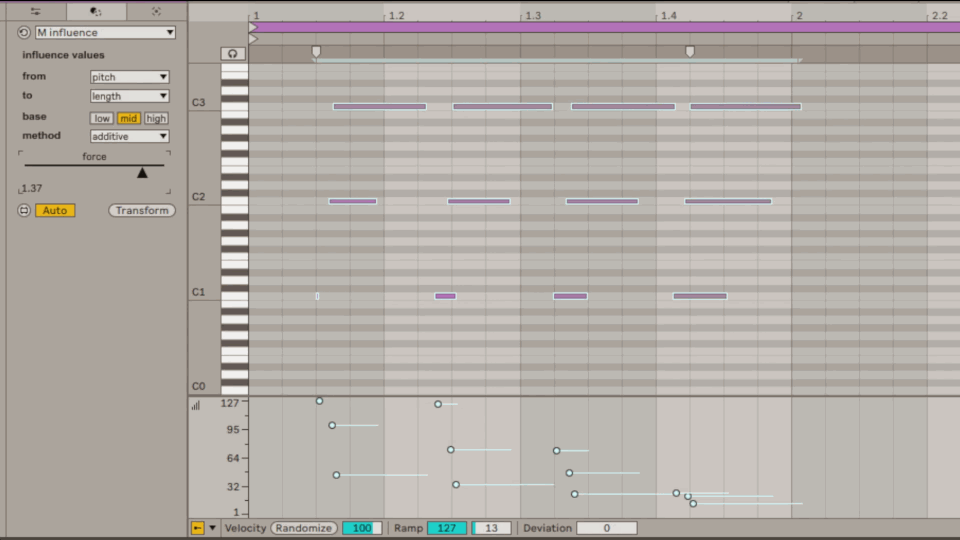Open the generative tools tab icon
This screenshot has width=960, height=540.
tap(156, 11)
